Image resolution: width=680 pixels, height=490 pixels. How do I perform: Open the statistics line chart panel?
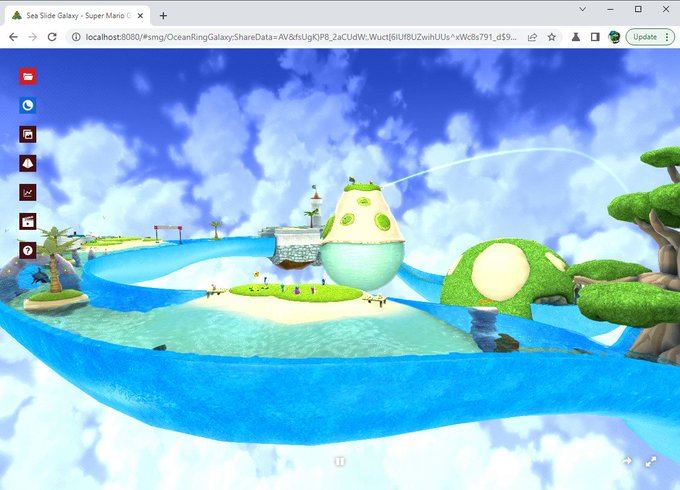[x=28, y=193]
